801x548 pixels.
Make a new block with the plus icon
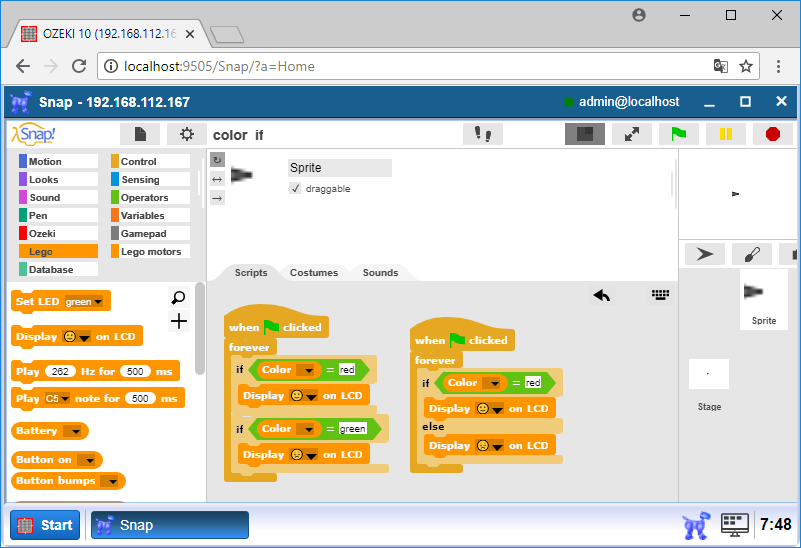(178, 321)
